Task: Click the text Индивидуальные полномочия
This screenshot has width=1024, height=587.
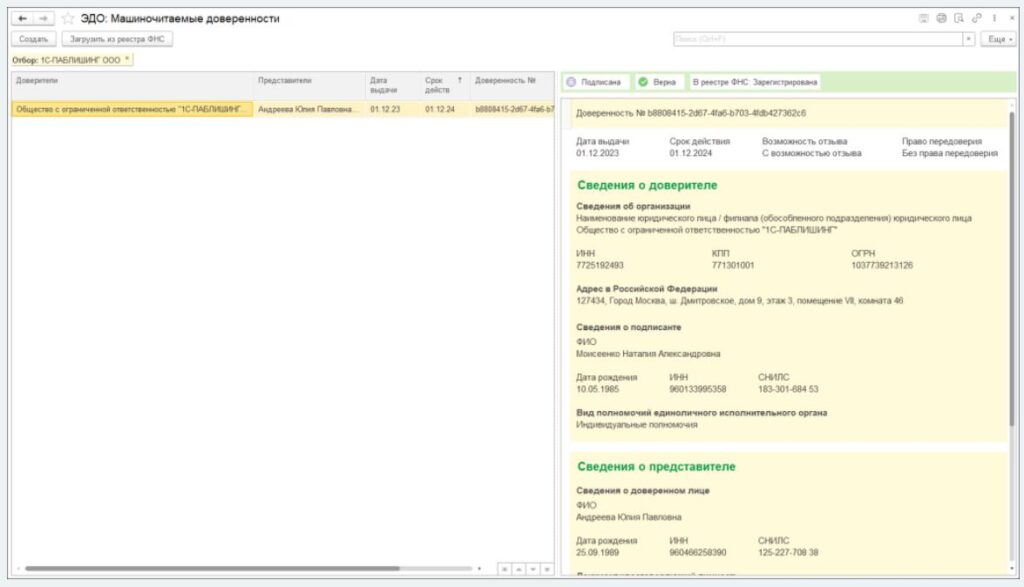Action: 637,424
